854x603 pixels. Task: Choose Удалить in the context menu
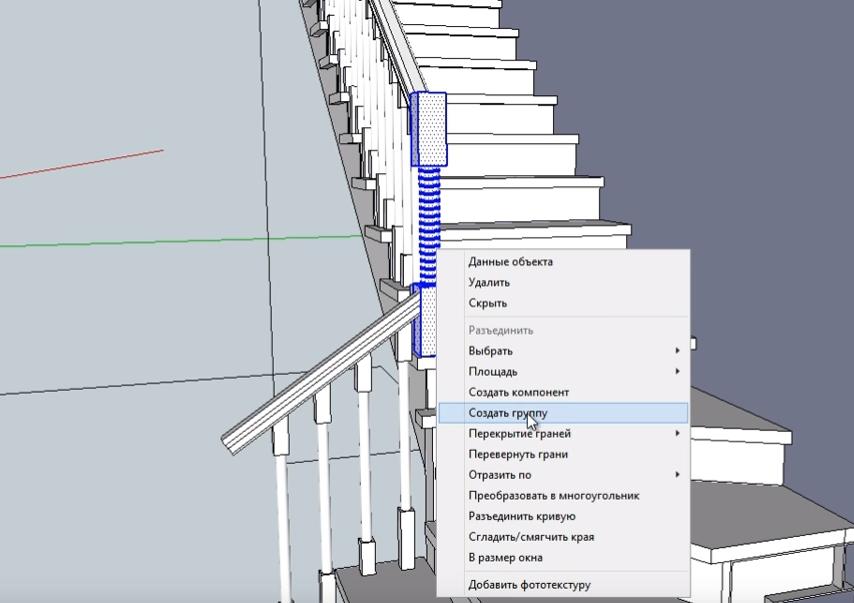[x=489, y=283]
